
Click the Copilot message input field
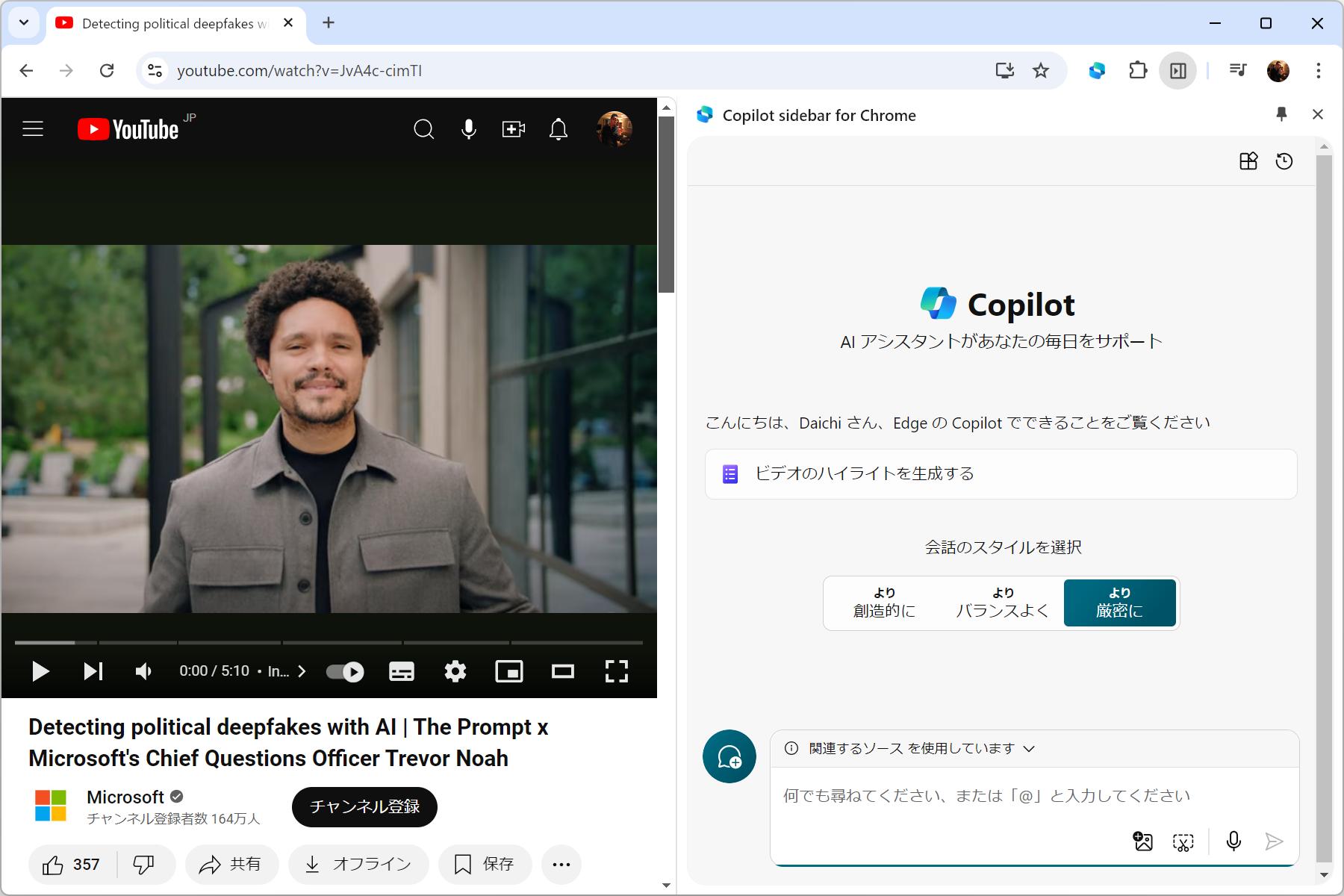1034,796
